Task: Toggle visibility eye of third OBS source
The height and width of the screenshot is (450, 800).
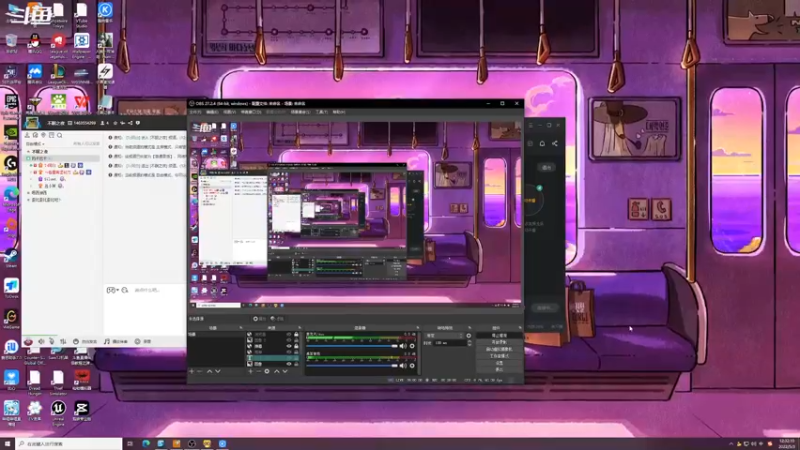Action: 289,346
